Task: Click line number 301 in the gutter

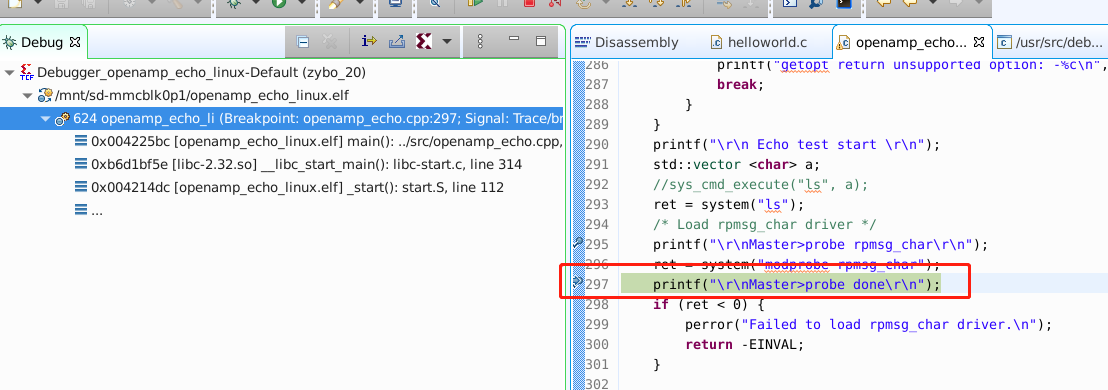Action: pos(598,365)
